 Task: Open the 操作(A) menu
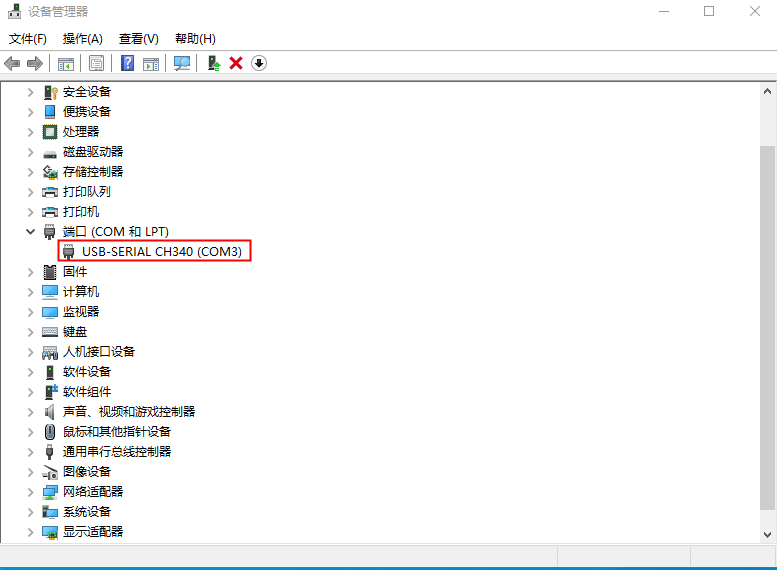pos(82,39)
